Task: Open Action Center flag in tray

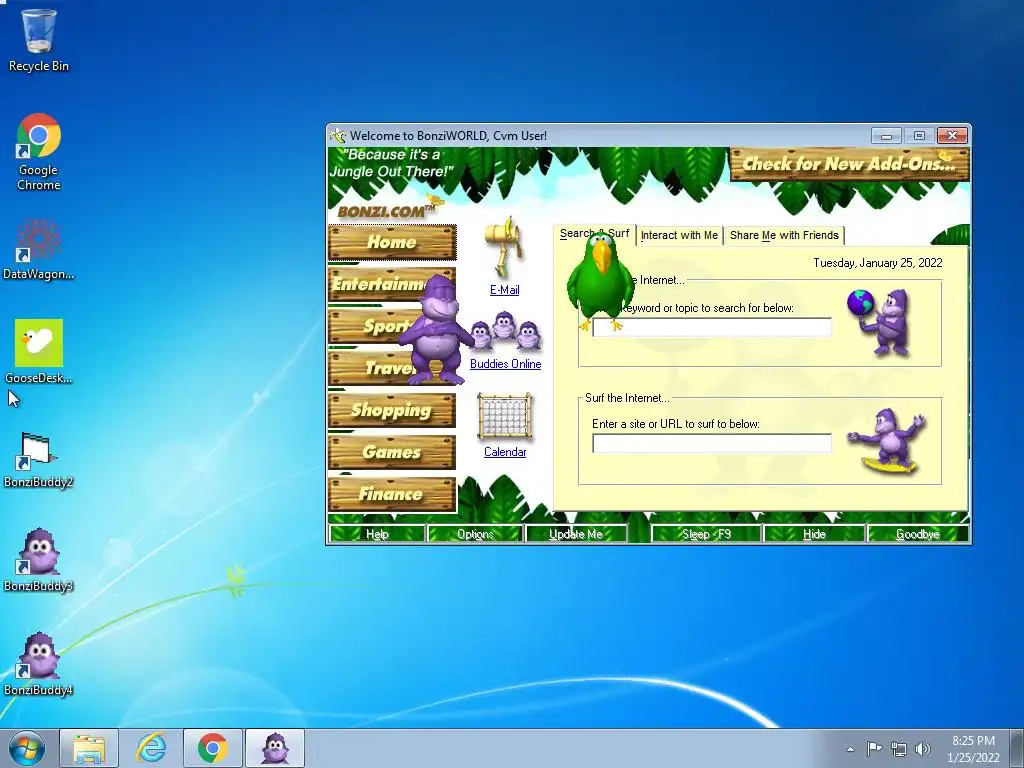Action: tap(874, 748)
